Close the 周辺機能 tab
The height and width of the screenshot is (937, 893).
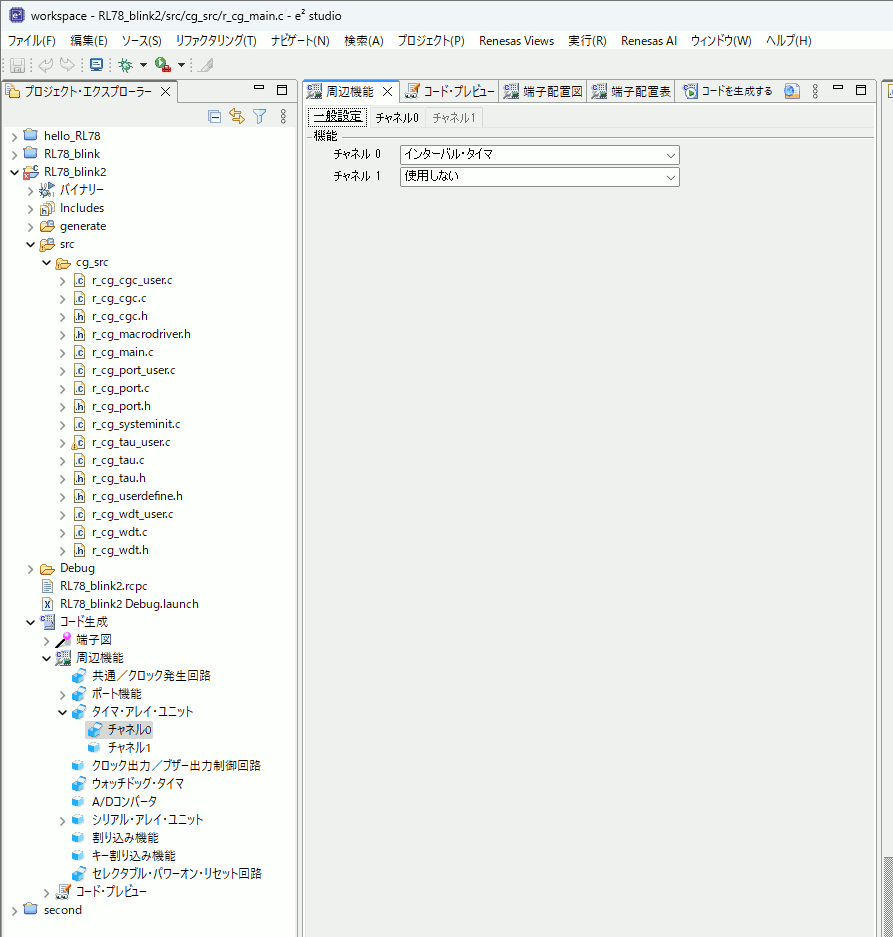(387, 91)
